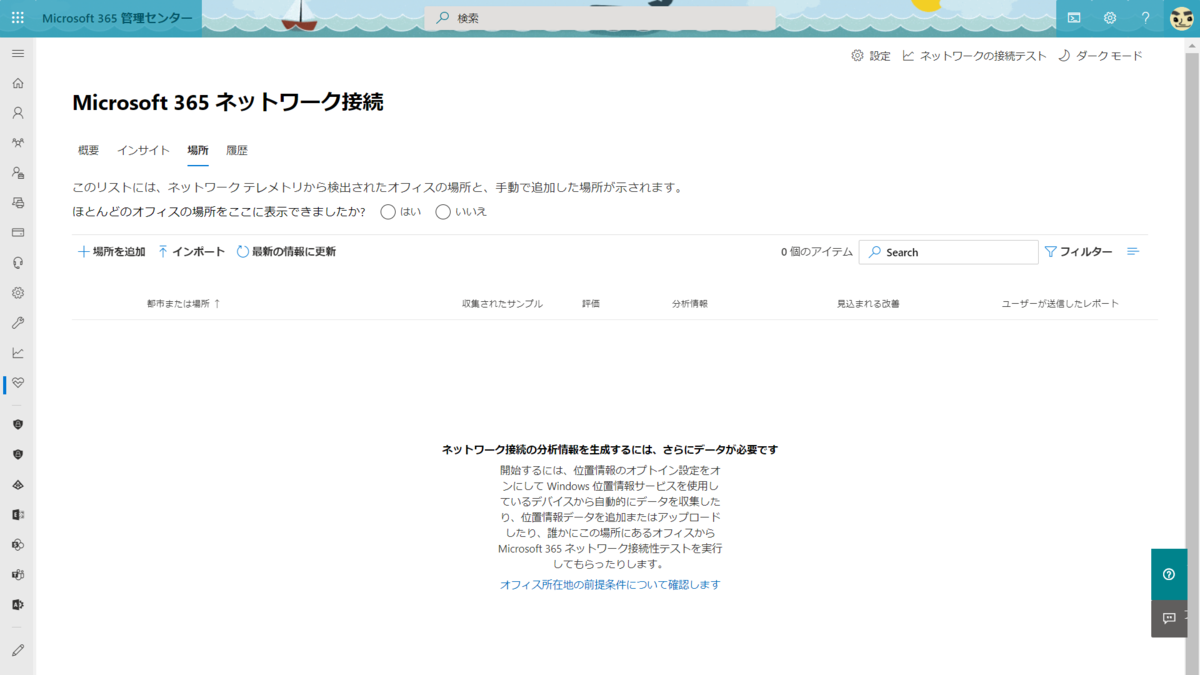Open Azure Active Directory admin center icon

pyautogui.click(x=18, y=485)
